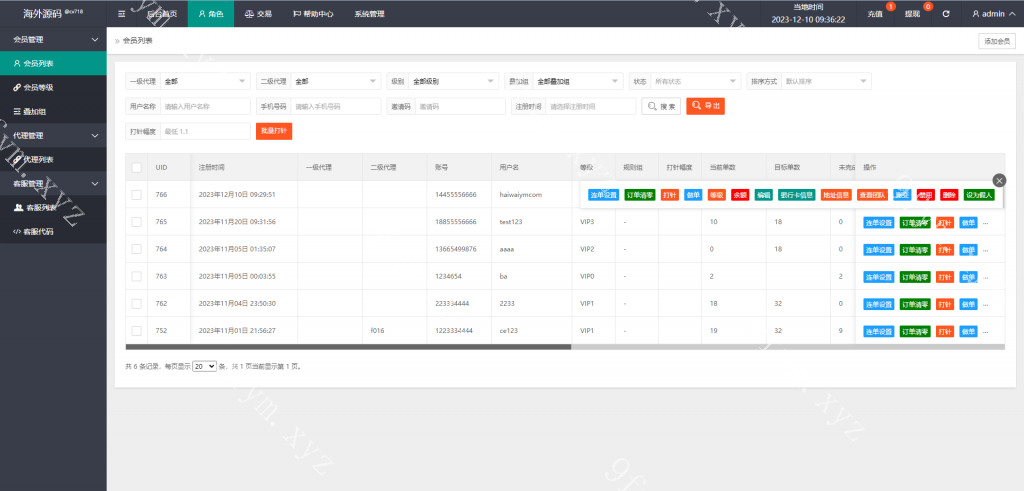1024x491 pixels.
Task: Click 连单设置 for the ce123 row
Action: coord(878,332)
